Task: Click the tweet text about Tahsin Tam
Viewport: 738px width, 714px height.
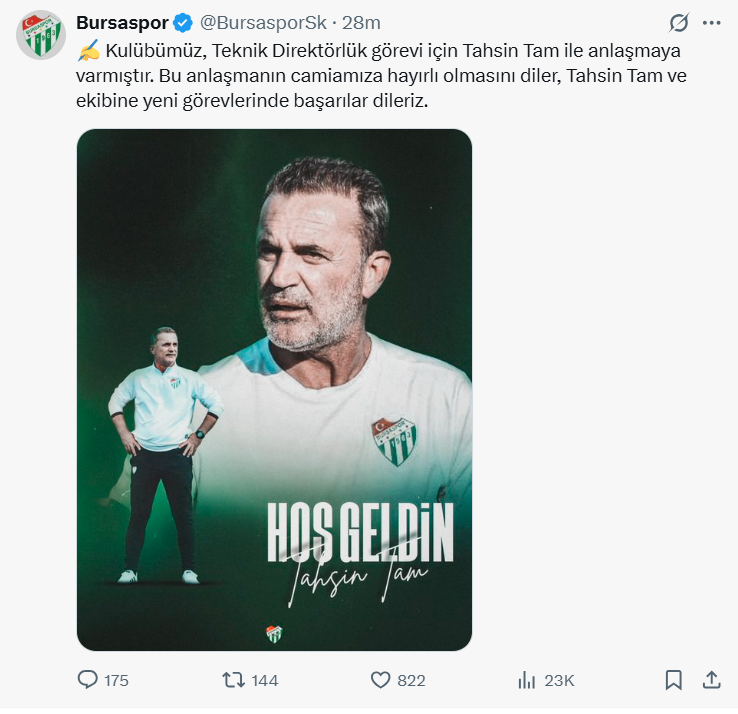Action: tap(380, 75)
